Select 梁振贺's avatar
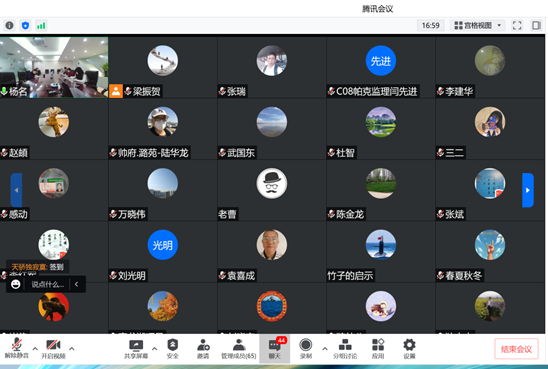This screenshot has height=369, width=548. click(163, 60)
